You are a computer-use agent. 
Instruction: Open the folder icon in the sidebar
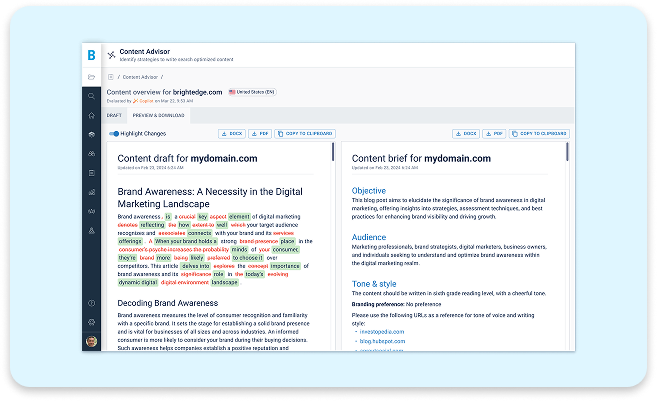(91, 77)
